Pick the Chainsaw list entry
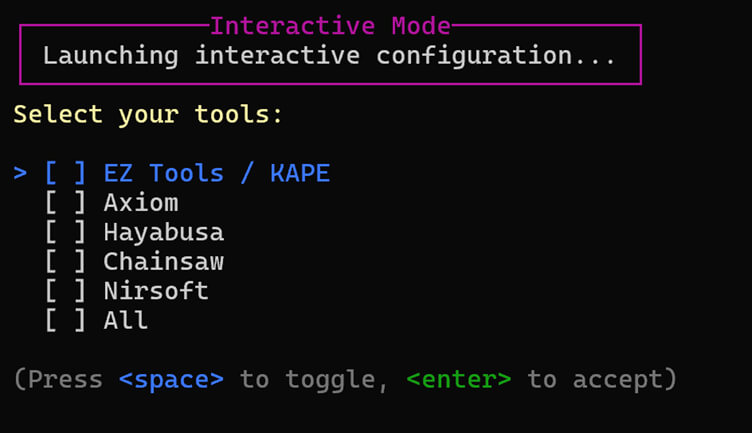This screenshot has width=752, height=433. click(x=163, y=262)
